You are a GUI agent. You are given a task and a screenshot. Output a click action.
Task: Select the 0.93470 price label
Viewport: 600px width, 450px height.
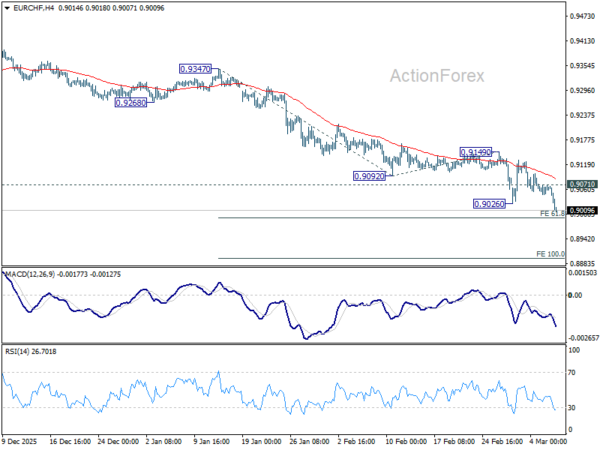pyautogui.click(x=195, y=69)
